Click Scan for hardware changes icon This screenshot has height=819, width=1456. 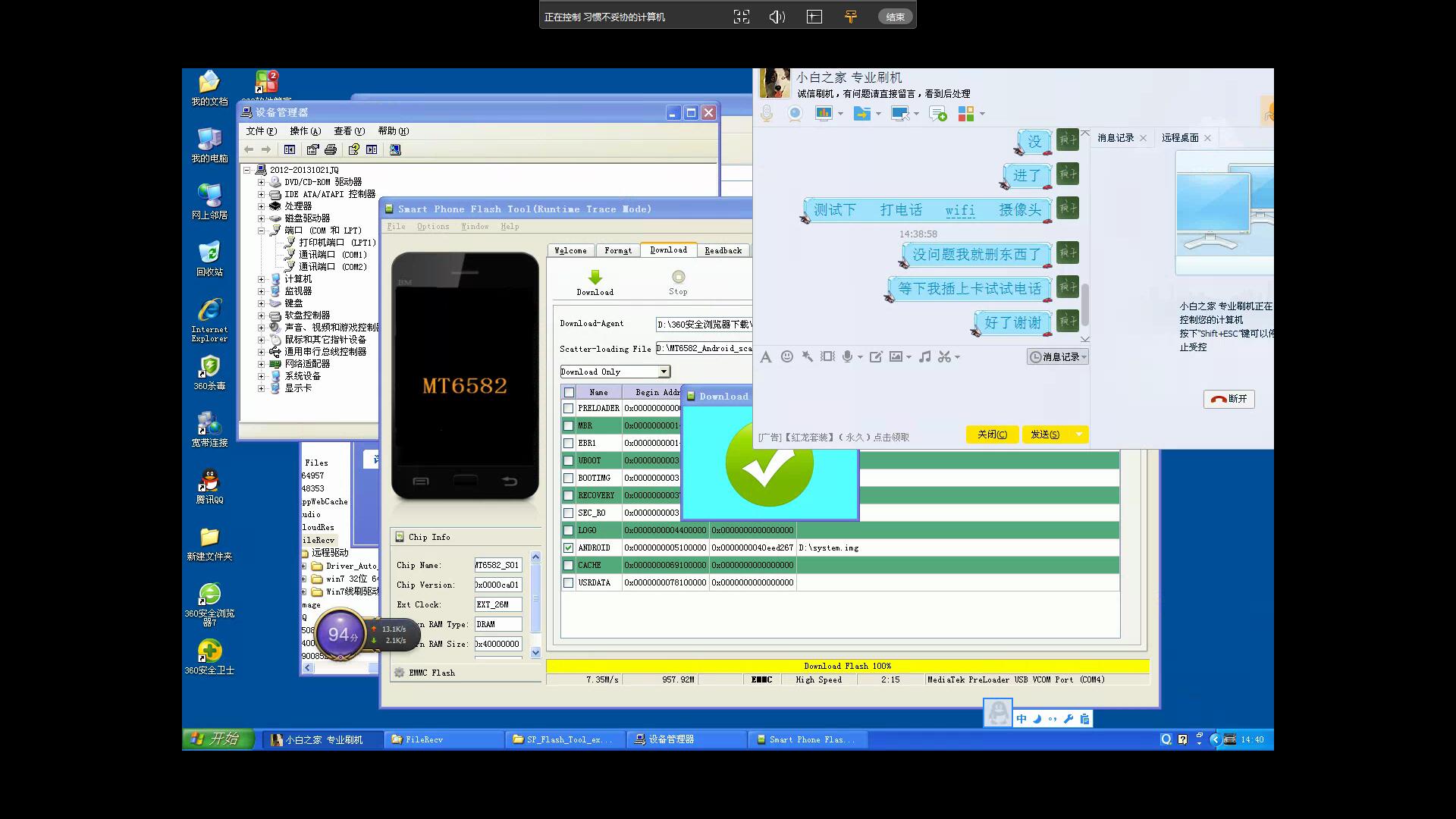395,149
